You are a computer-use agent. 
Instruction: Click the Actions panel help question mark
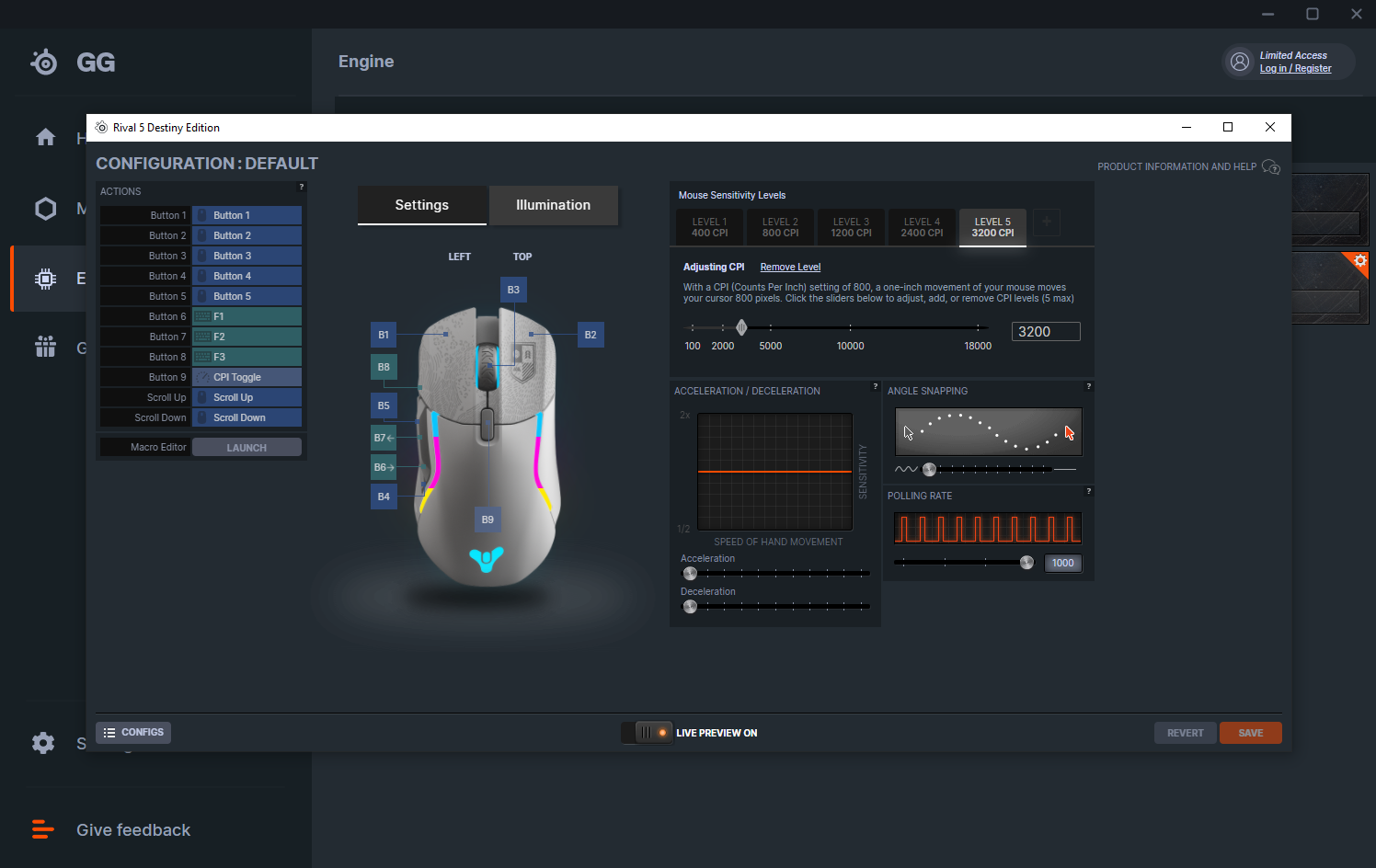pyautogui.click(x=301, y=187)
